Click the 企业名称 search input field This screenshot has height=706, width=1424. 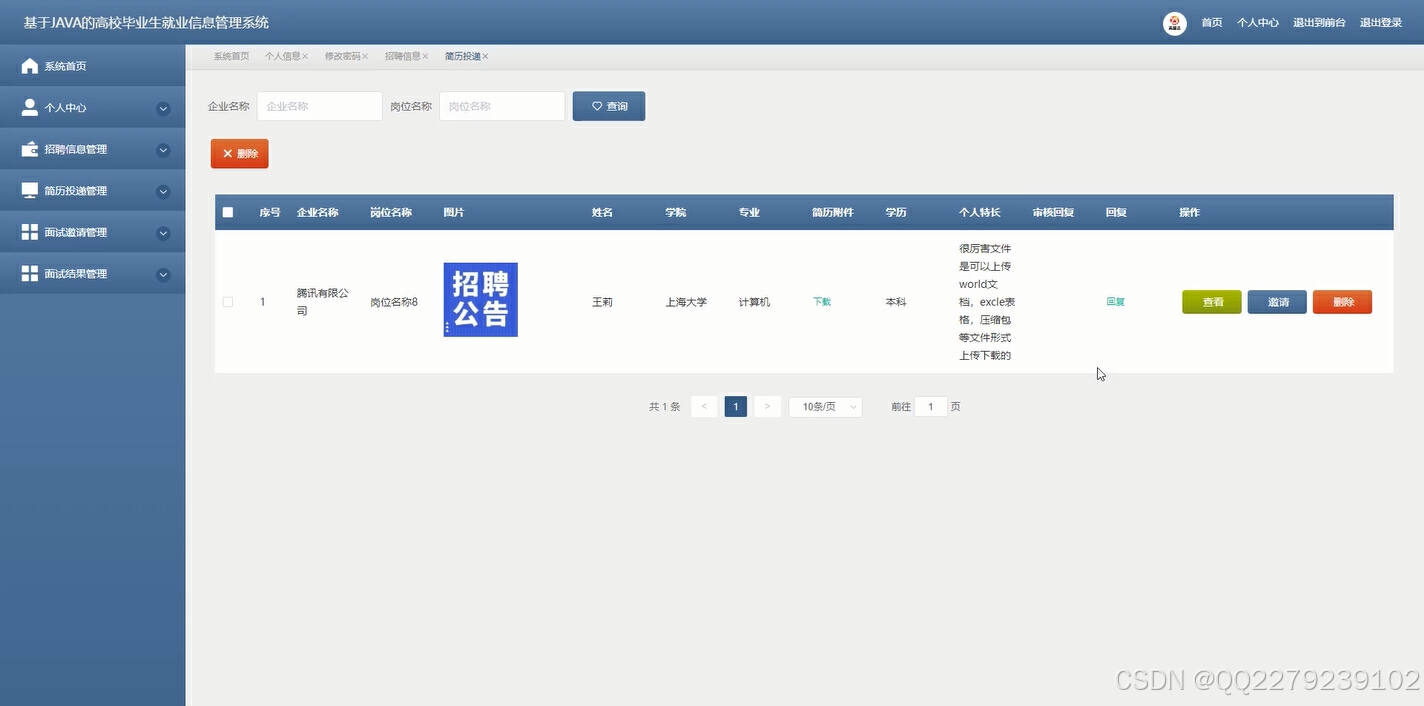point(319,105)
